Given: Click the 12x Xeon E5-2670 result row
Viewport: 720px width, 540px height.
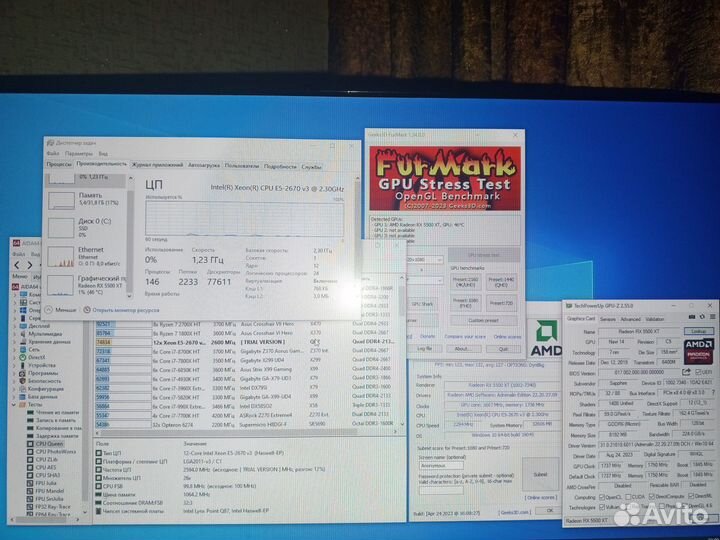Looking at the screenshot, I should click(x=247, y=342).
